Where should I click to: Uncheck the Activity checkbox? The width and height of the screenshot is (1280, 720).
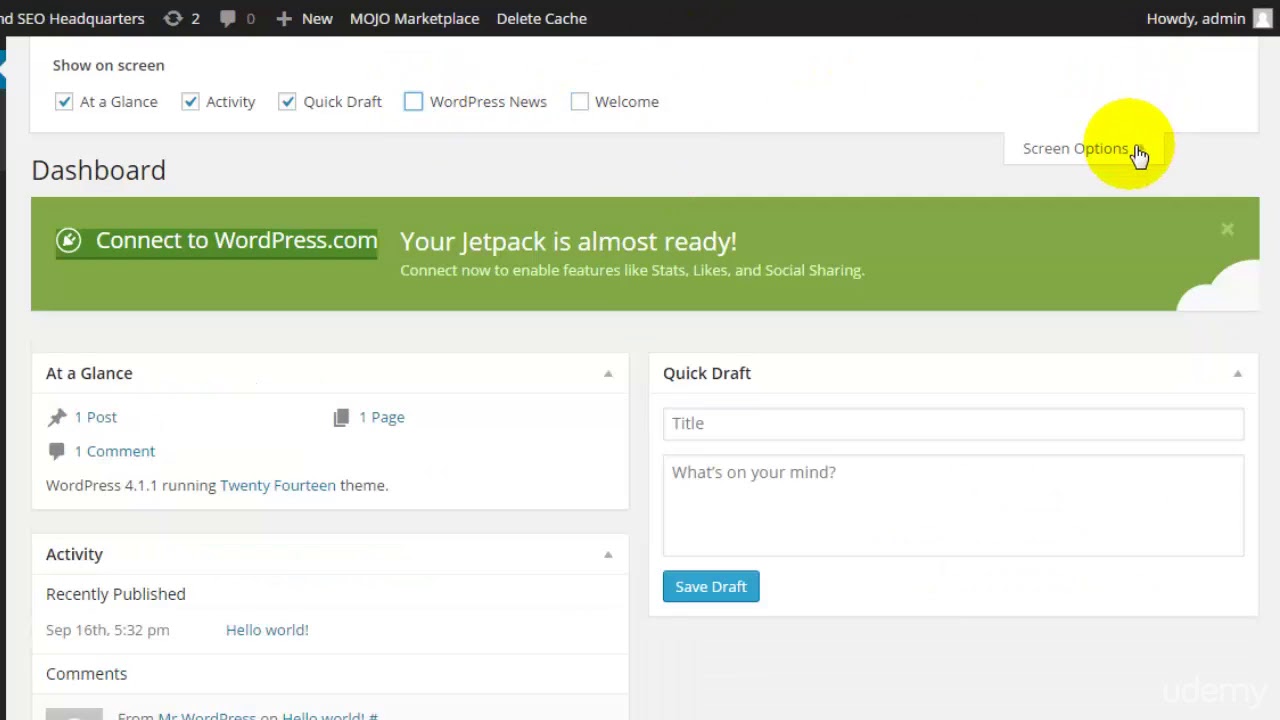[190, 101]
